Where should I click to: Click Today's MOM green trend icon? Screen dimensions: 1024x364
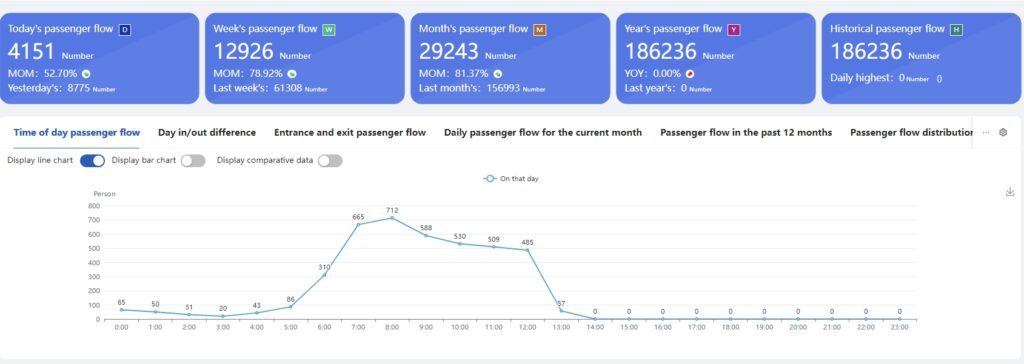pyautogui.click(x=86, y=74)
